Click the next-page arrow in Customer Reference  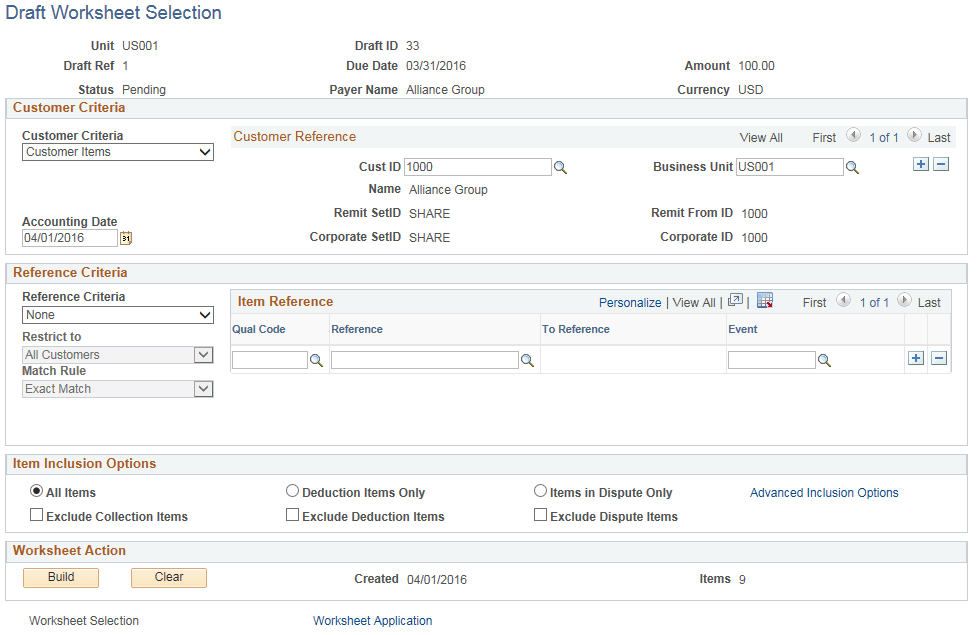point(913,134)
